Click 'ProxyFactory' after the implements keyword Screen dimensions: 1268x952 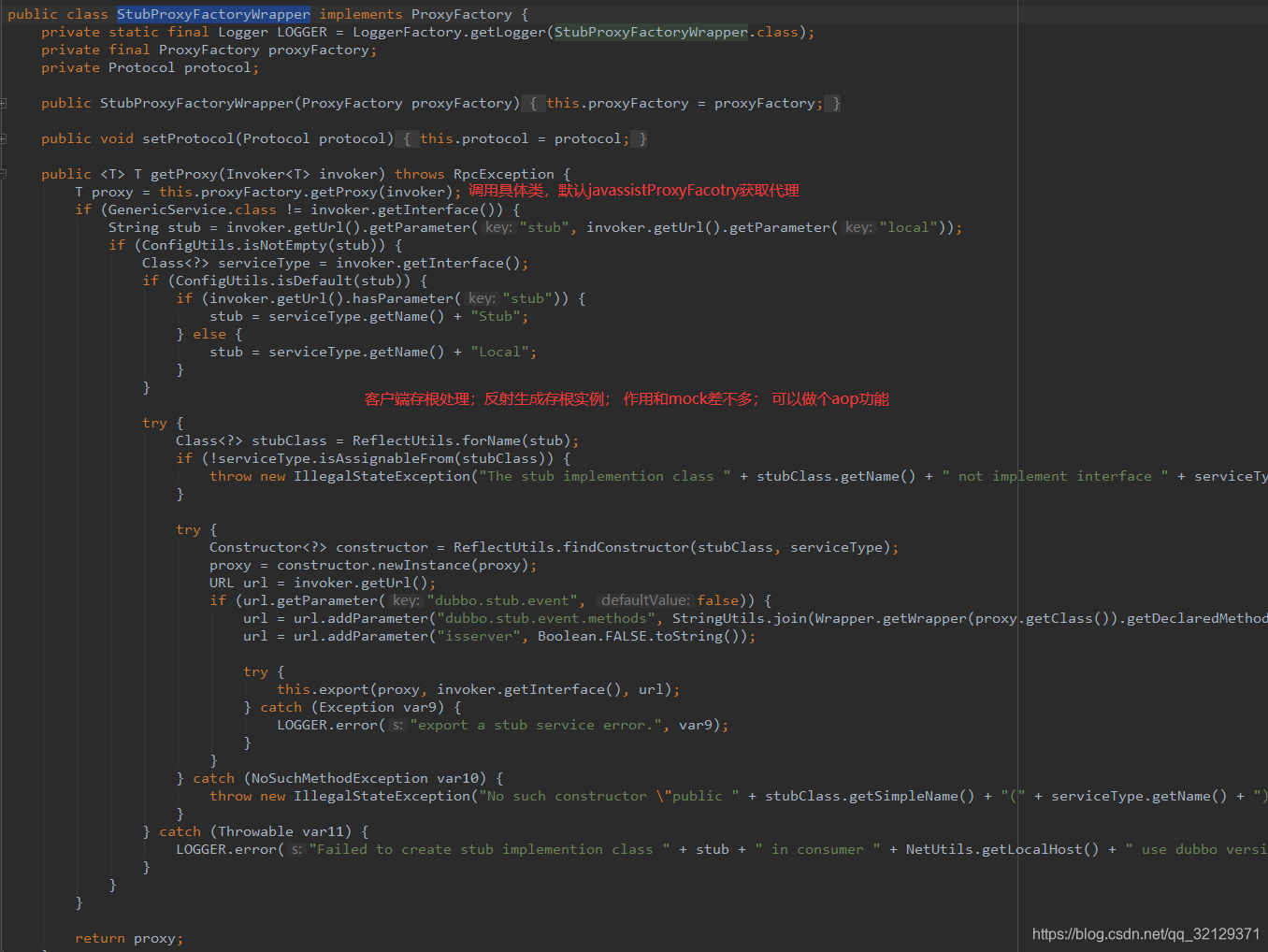click(x=462, y=14)
